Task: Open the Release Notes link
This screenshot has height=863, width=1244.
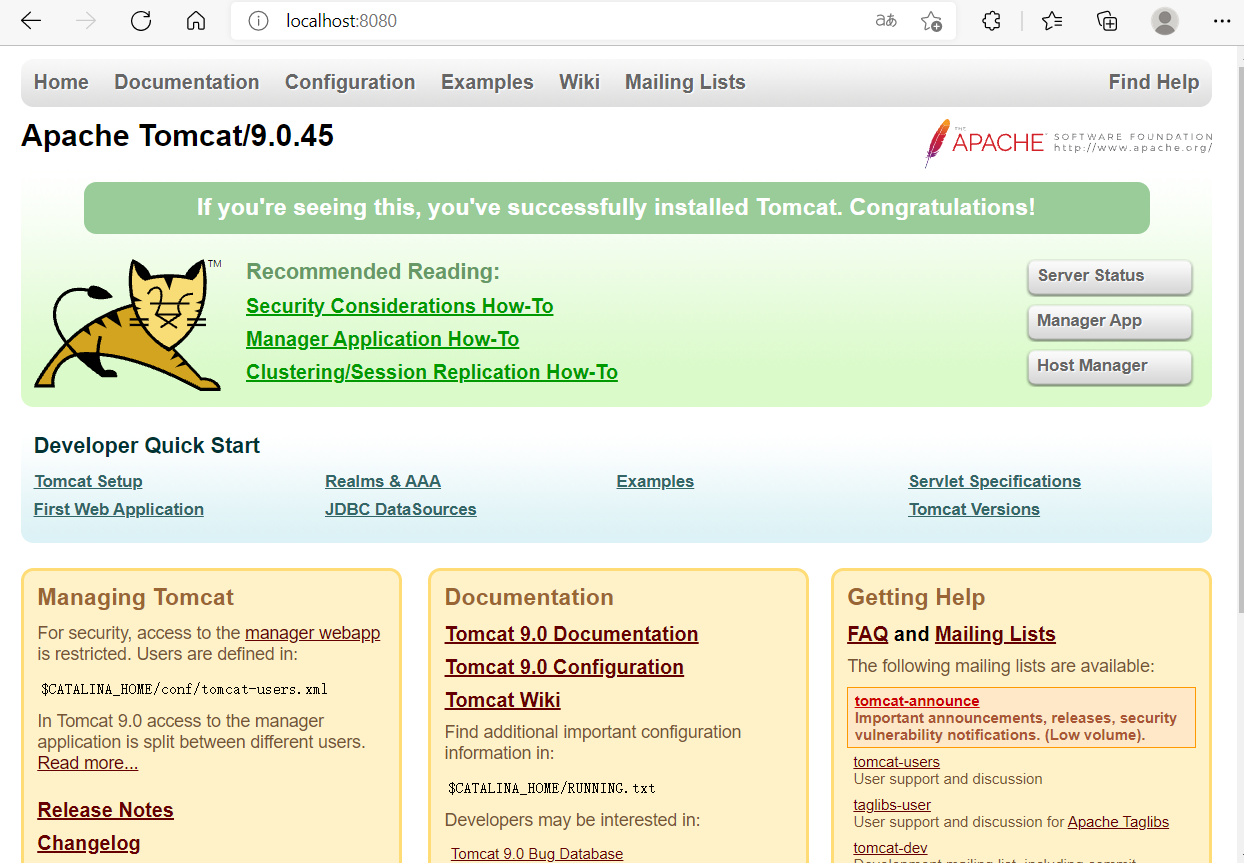Action: pyautogui.click(x=106, y=810)
